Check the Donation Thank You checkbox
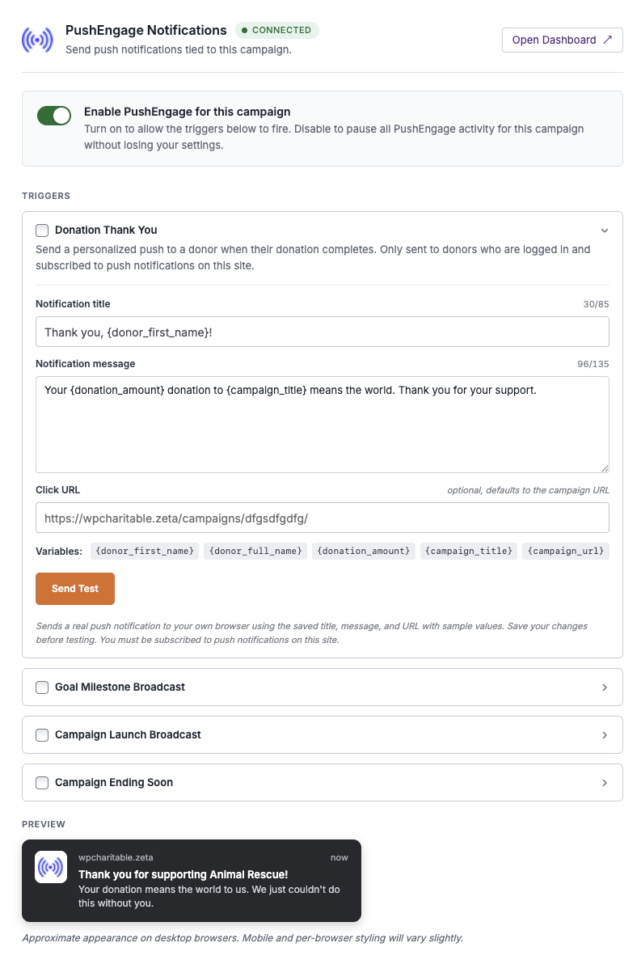Screen dimensions: 641x960 pyautogui.click(x=42, y=230)
